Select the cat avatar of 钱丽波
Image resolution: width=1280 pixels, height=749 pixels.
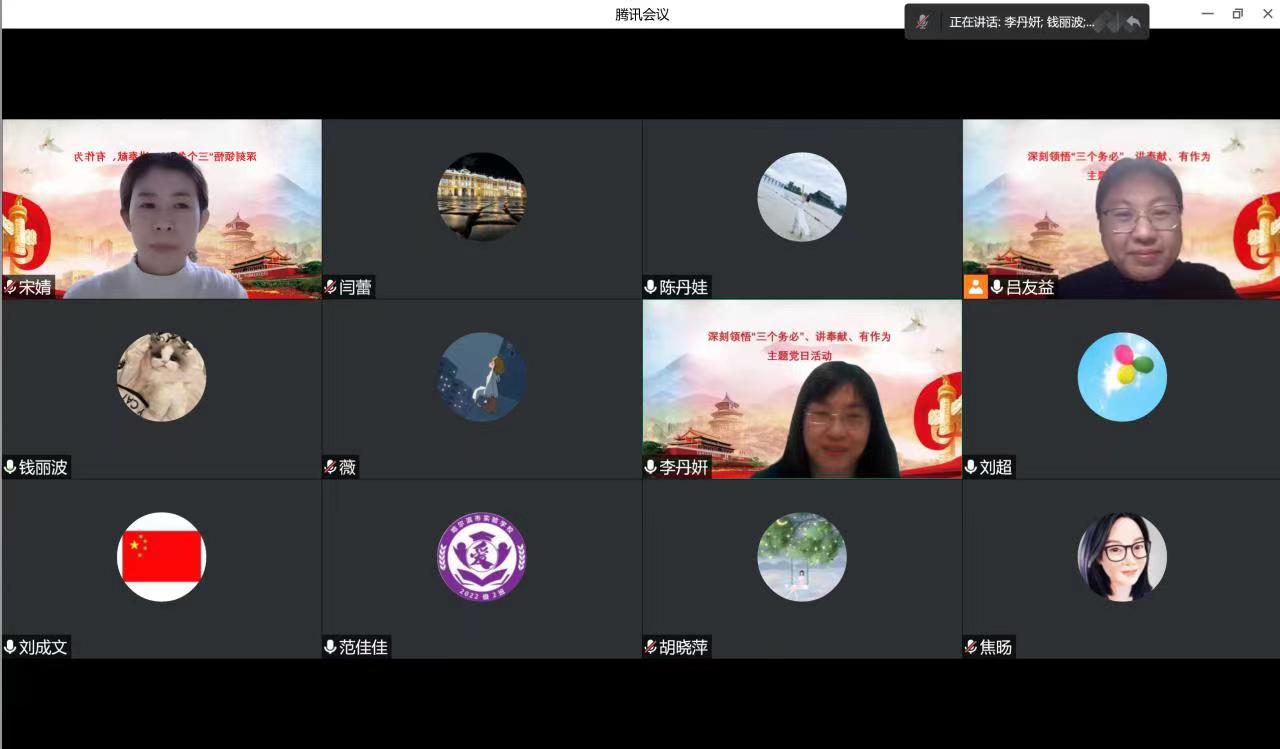[162, 377]
